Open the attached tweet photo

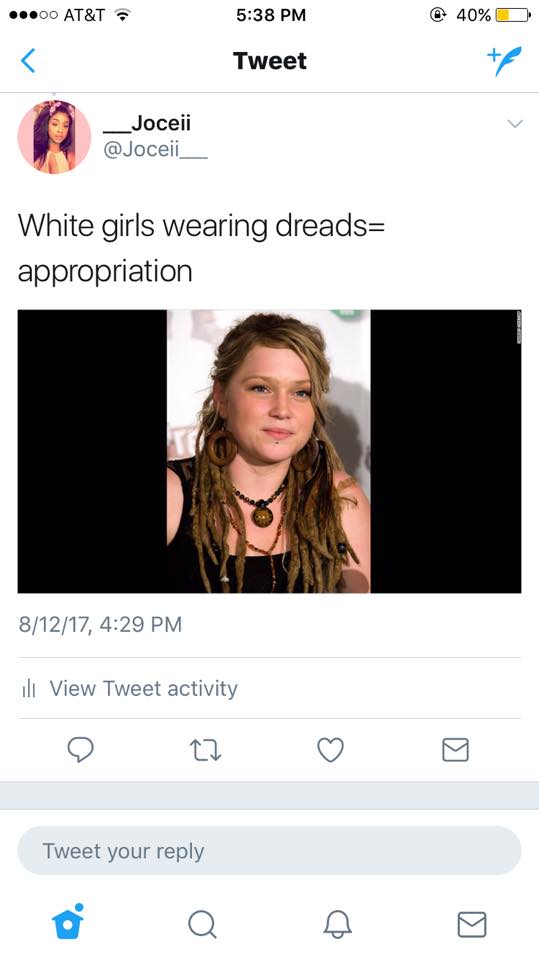[270, 451]
